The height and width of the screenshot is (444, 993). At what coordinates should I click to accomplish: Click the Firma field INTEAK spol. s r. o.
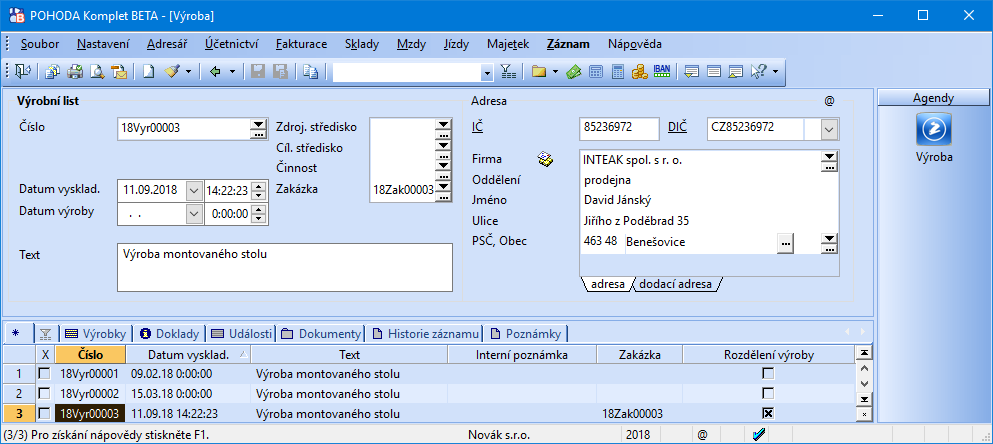coord(700,160)
